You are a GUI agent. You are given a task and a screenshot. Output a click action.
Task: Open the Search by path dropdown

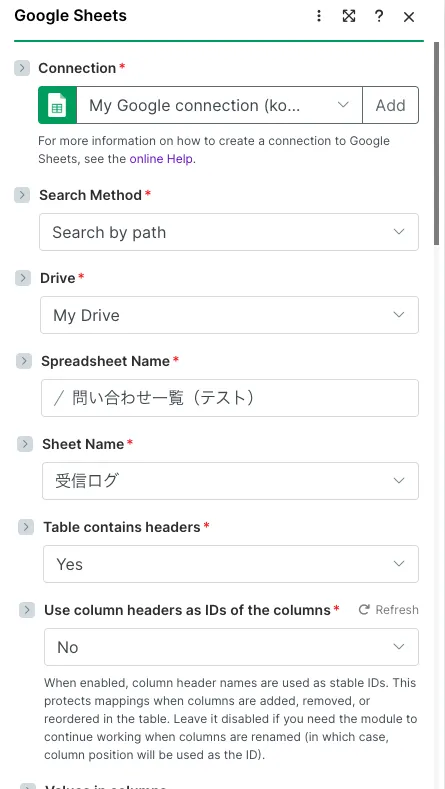(229, 232)
